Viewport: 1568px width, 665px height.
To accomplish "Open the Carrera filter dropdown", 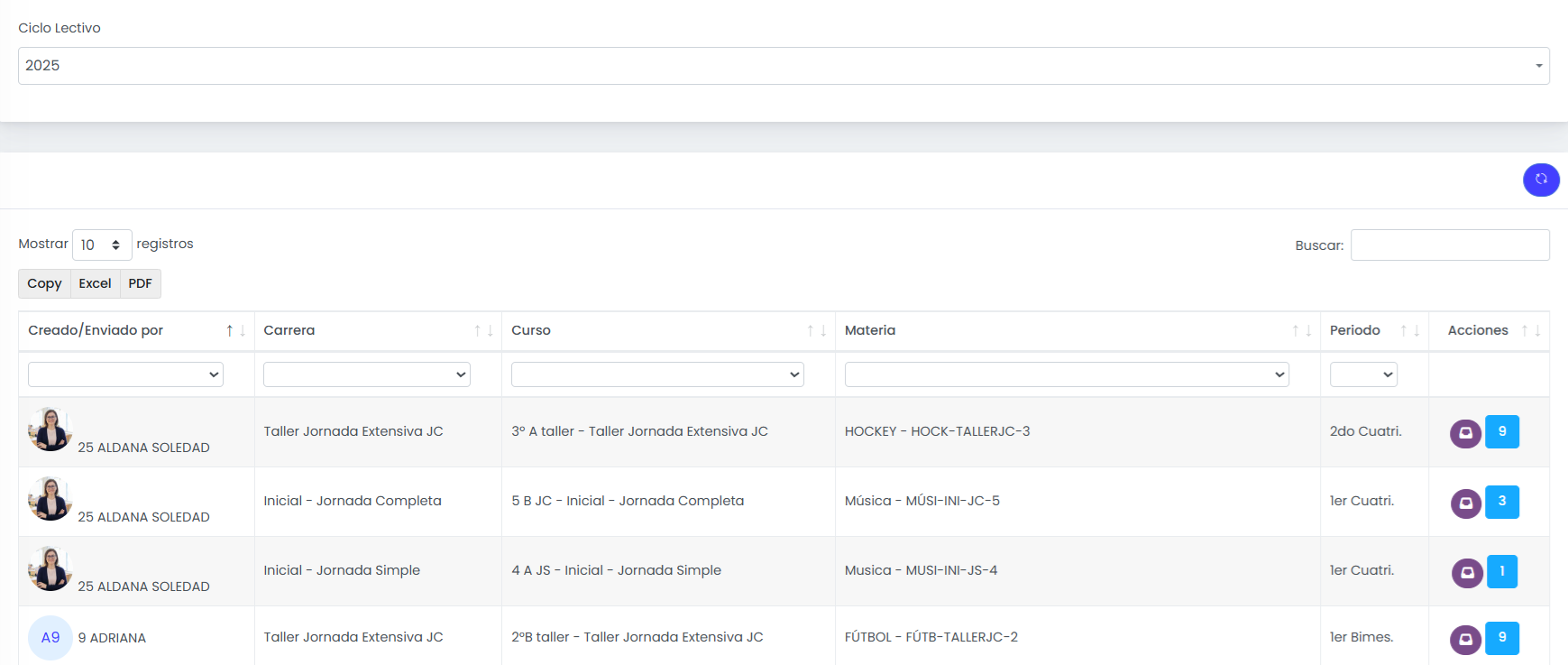I will tap(367, 374).
